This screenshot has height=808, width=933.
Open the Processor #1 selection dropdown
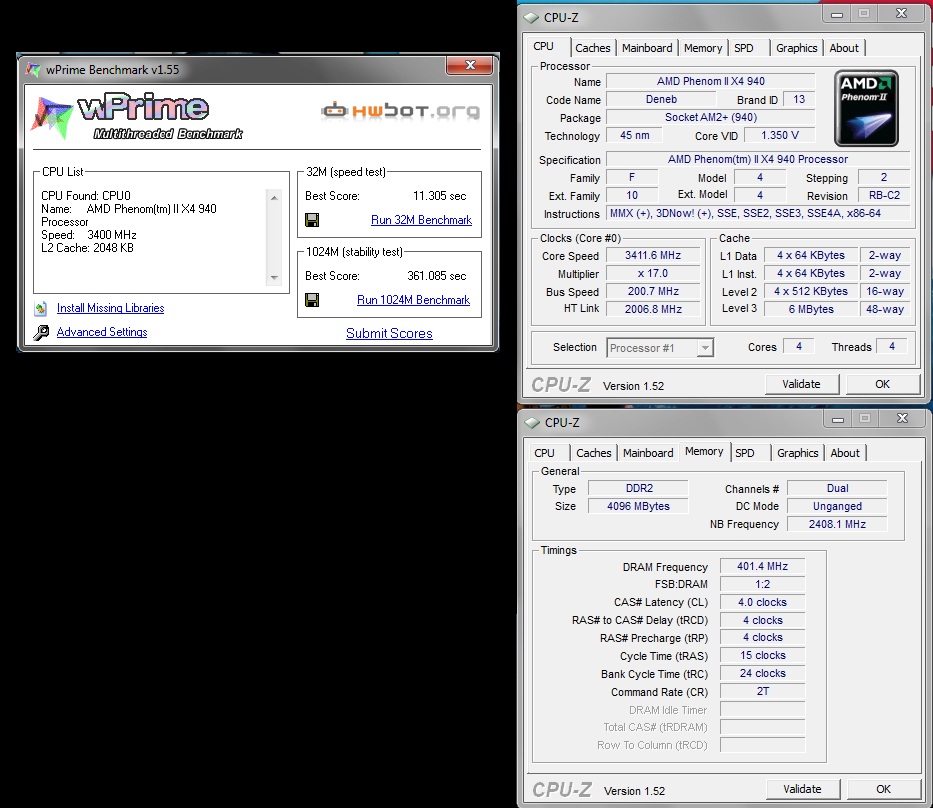705,347
